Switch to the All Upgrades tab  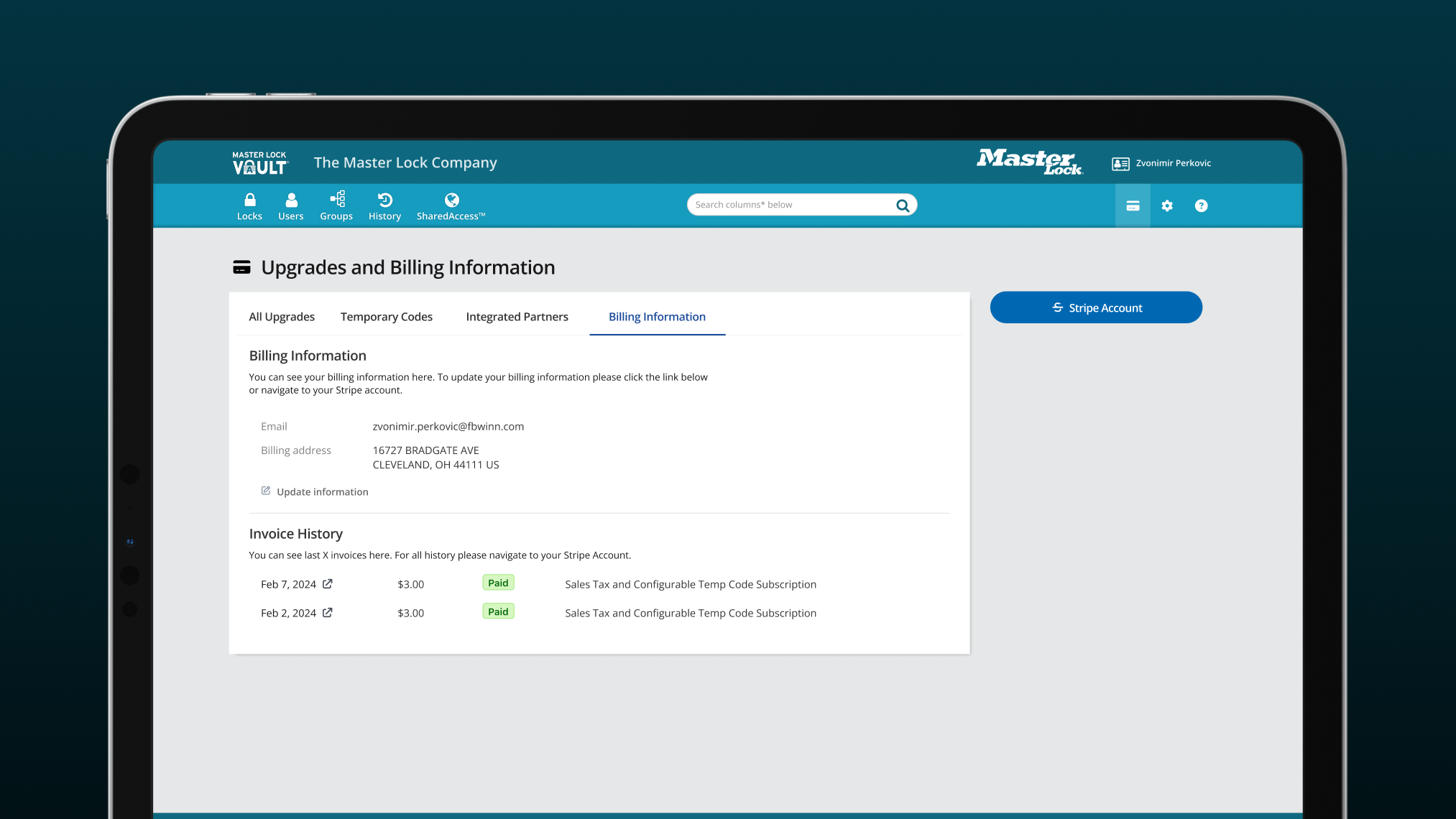282,316
